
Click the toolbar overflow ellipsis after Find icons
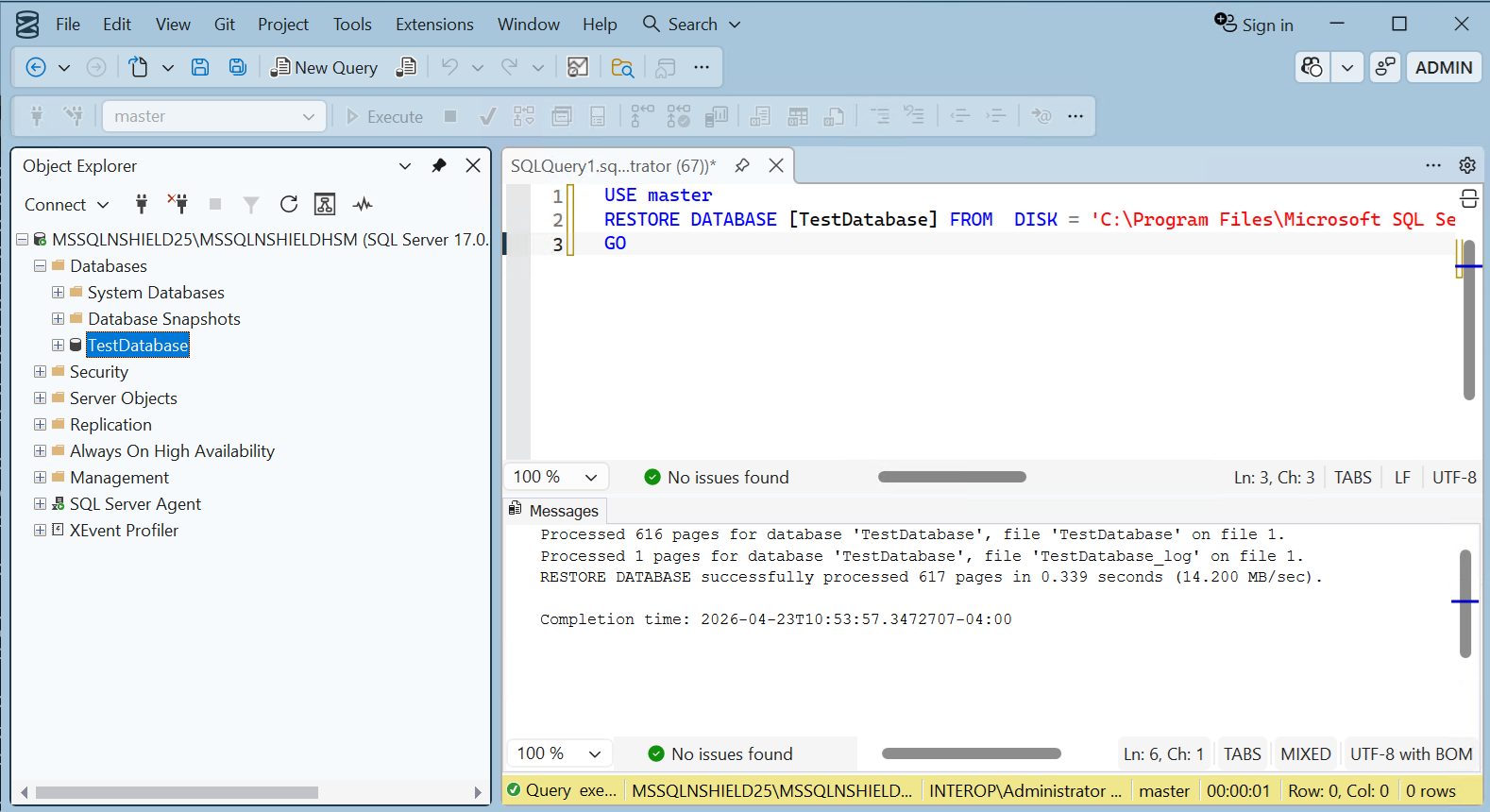[701, 67]
